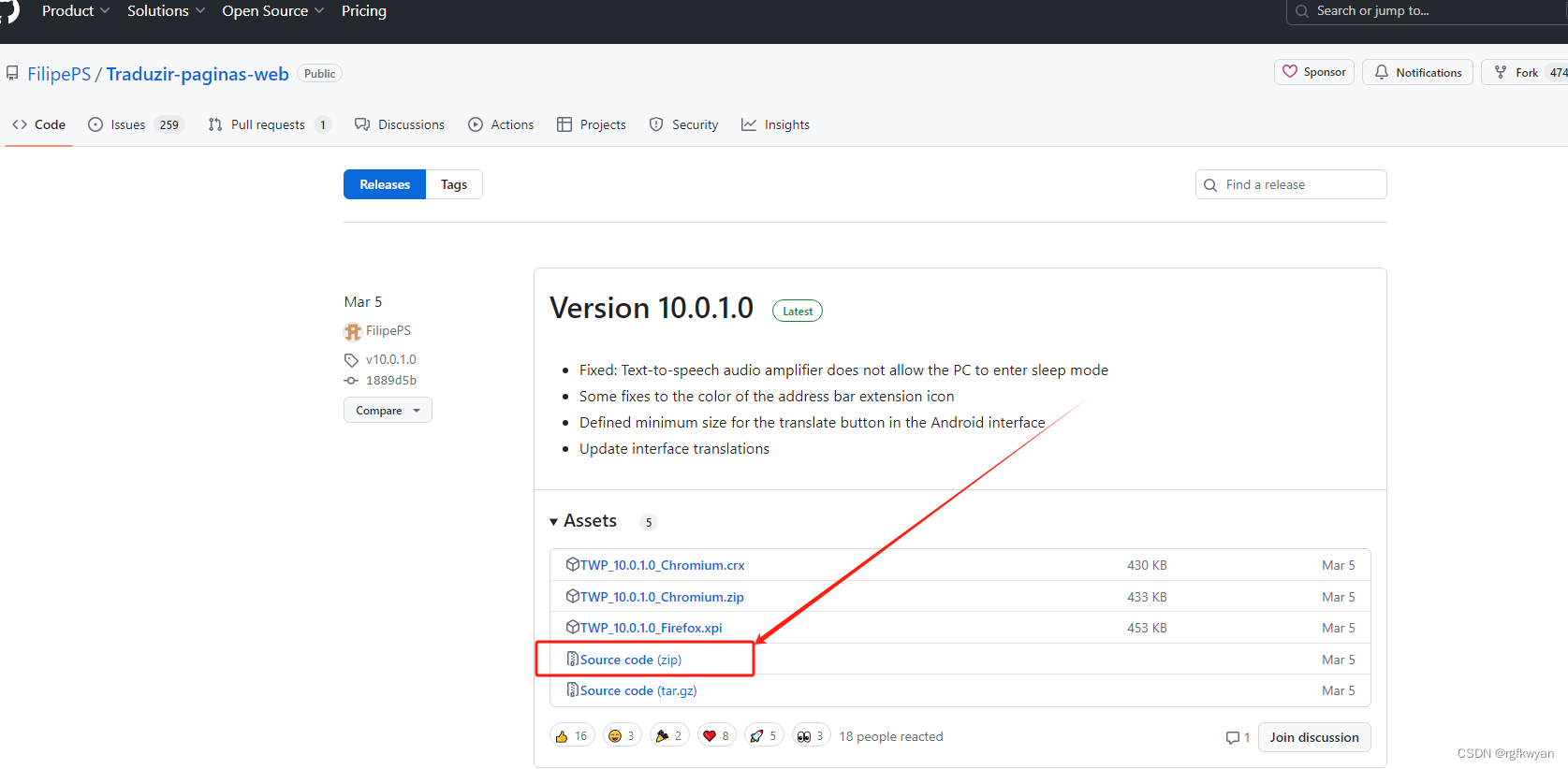Click the file-zip icon beside Source code (tar.gz)
The width and height of the screenshot is (1568, 769).
573,689
